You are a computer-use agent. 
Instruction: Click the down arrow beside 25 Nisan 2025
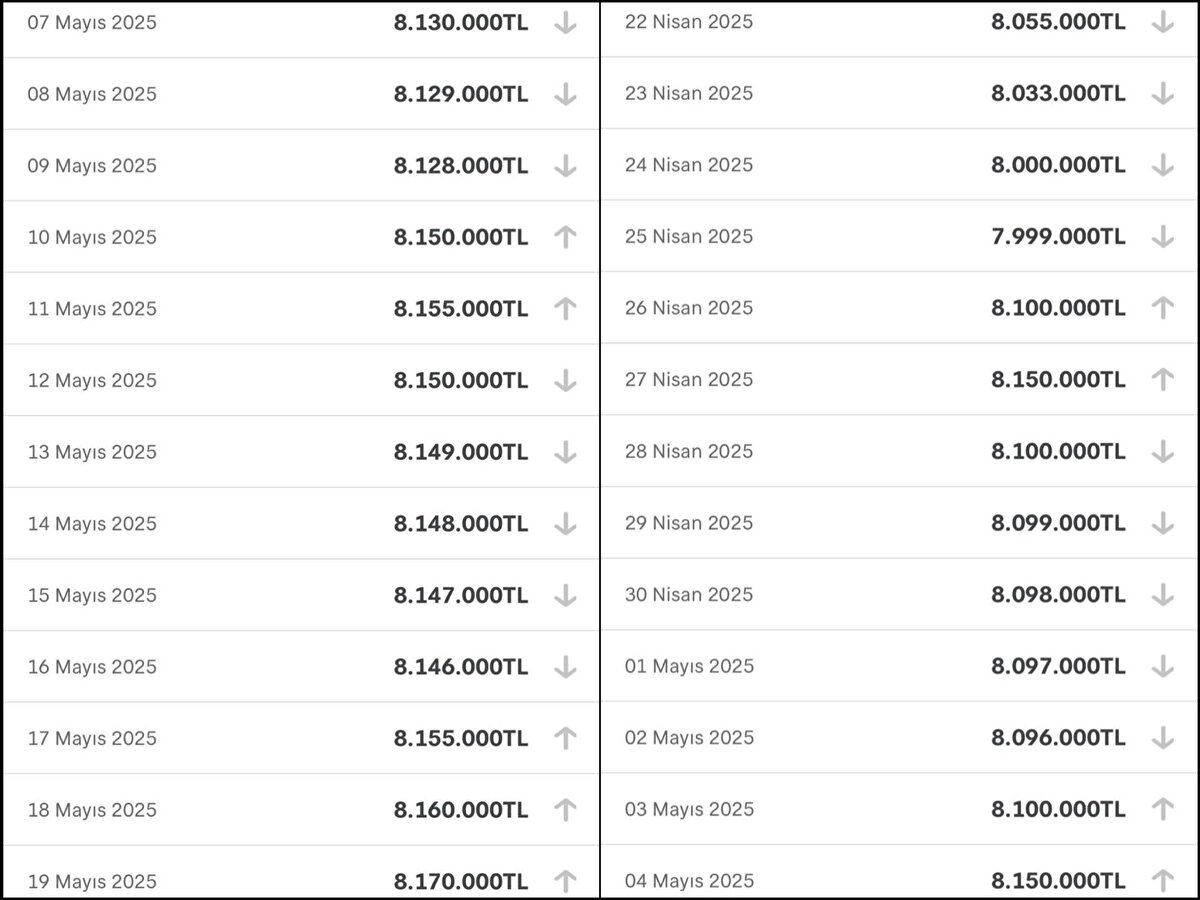(x=1162, y=237)
